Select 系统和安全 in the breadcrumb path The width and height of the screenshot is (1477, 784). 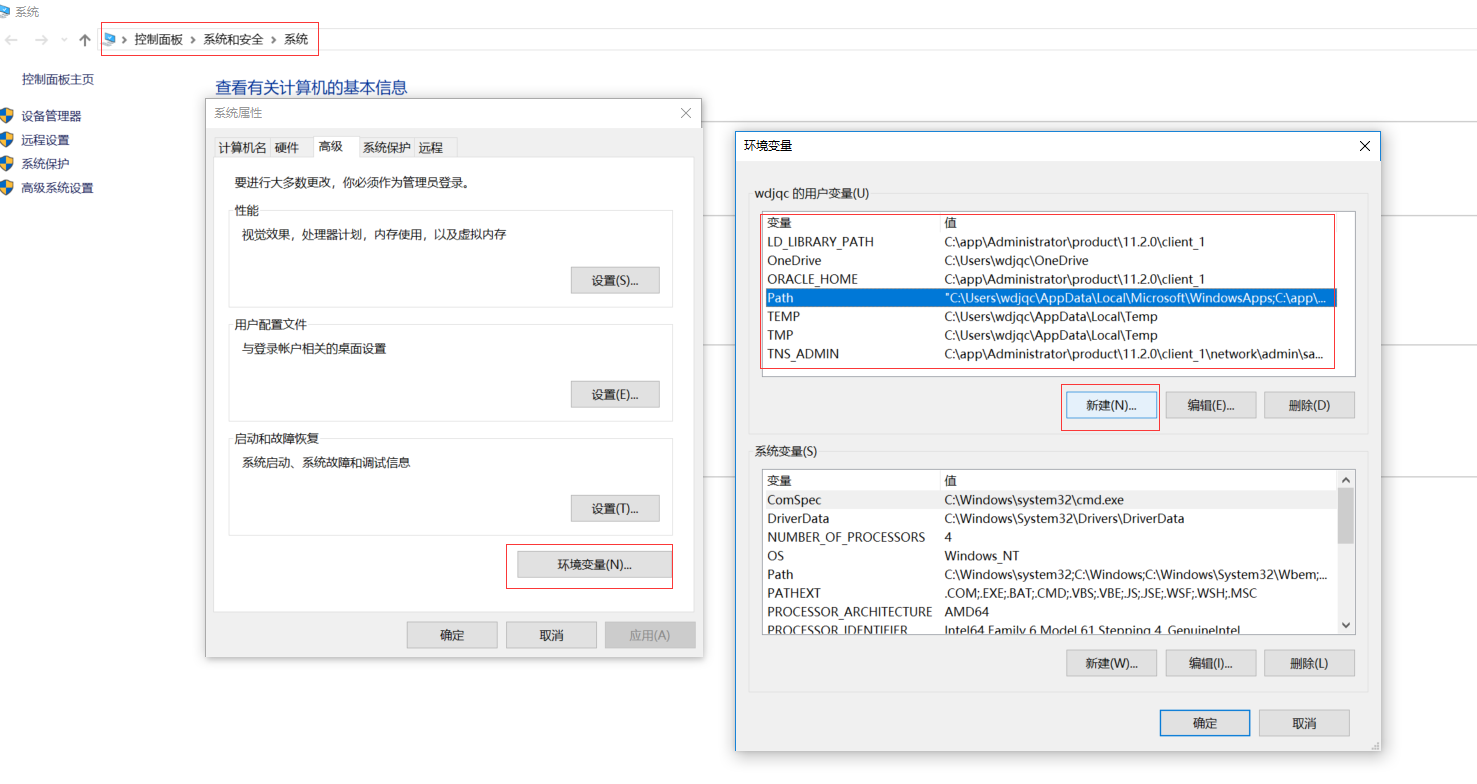pyautogui.click(x=233, y=39)
